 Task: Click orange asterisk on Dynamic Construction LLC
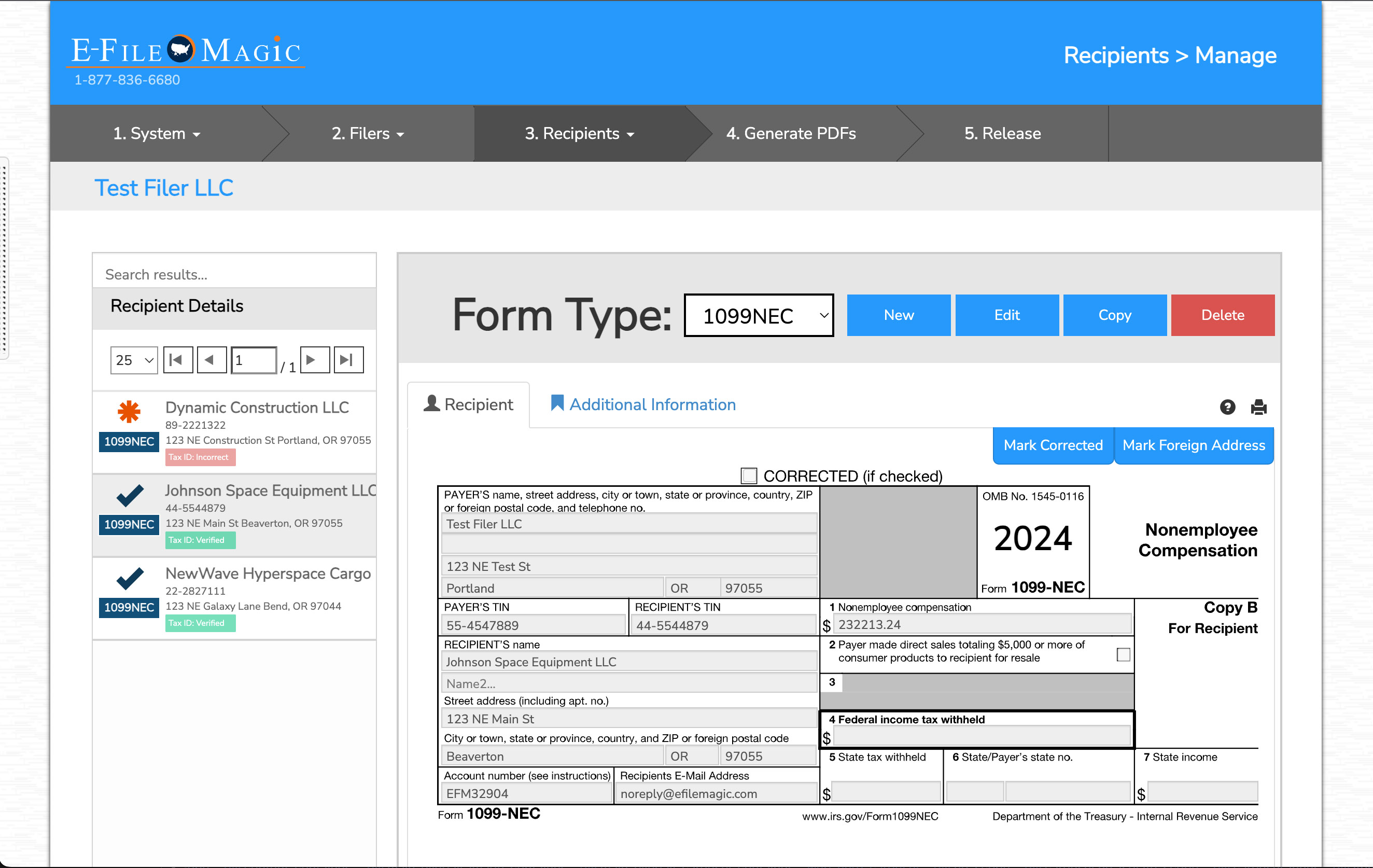pyautogui.click(x=129, y=411)
